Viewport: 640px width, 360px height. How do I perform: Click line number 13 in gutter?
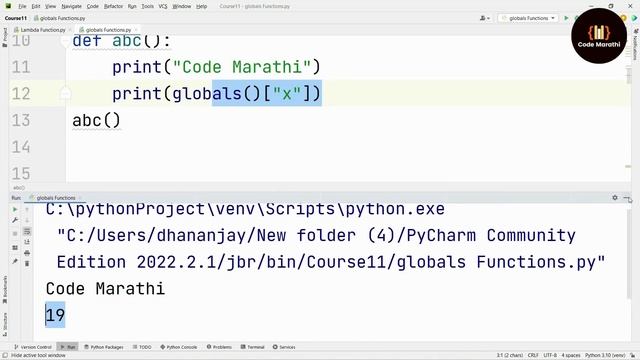pos(21,120)
